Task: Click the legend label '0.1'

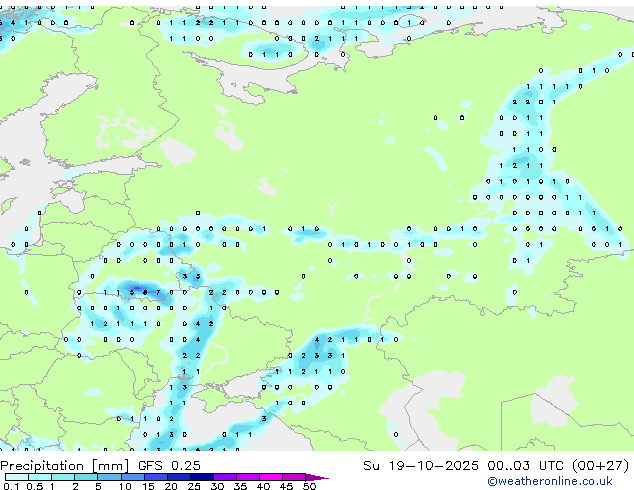Action: (11, 486)
